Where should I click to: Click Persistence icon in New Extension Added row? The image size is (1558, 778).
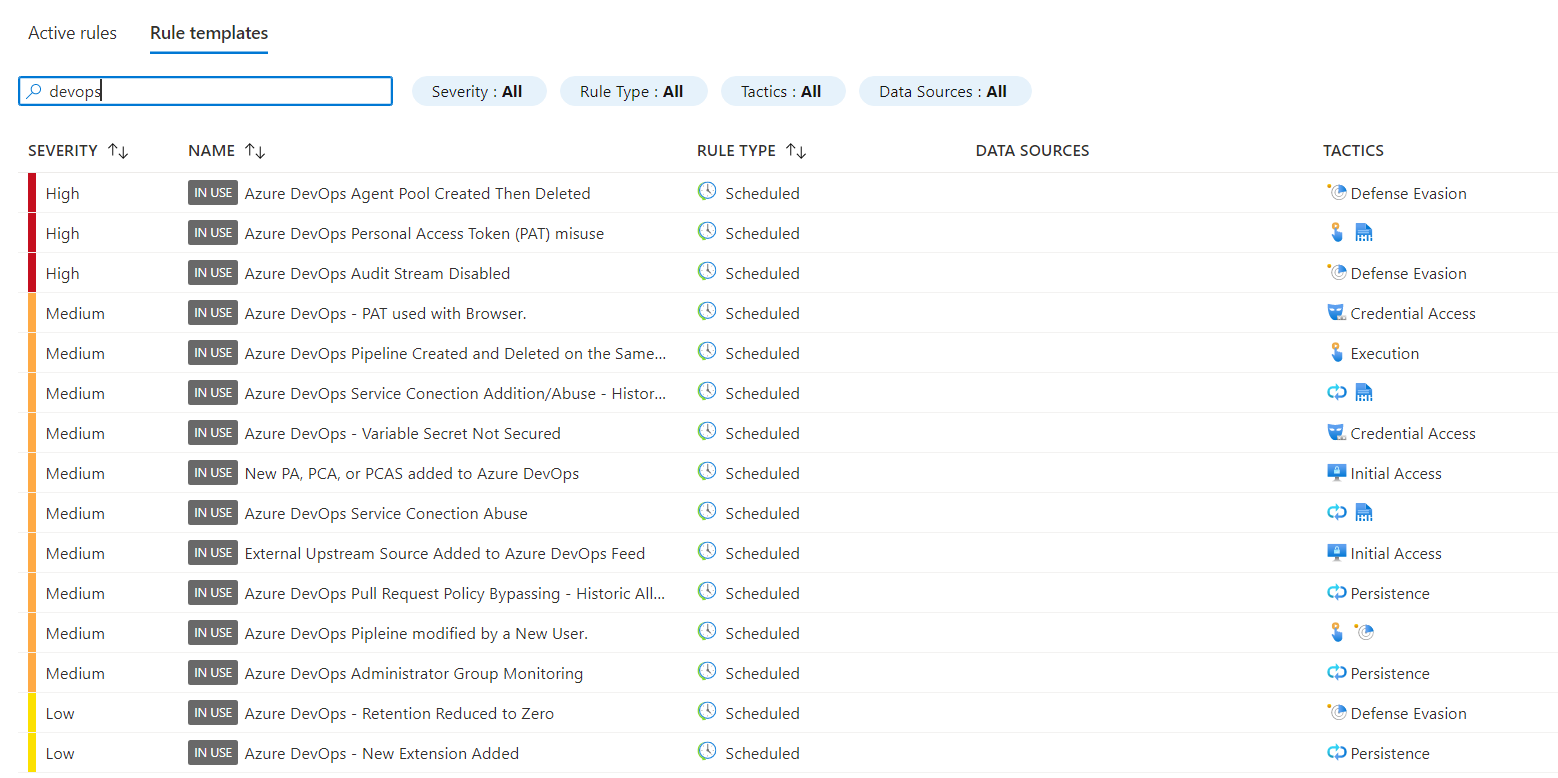point(1337,752)
